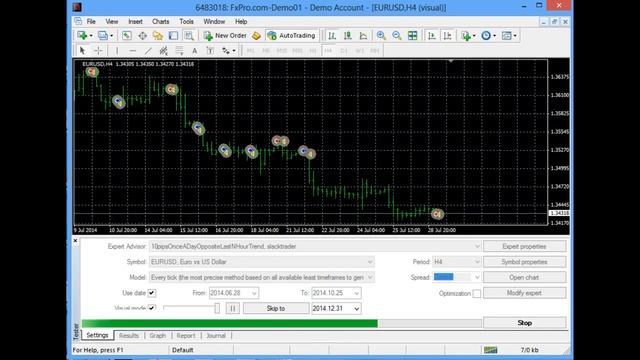Viewport: 640px width, 360px height.
Task: Select the vertical line drawing tool
Action: 117,51
